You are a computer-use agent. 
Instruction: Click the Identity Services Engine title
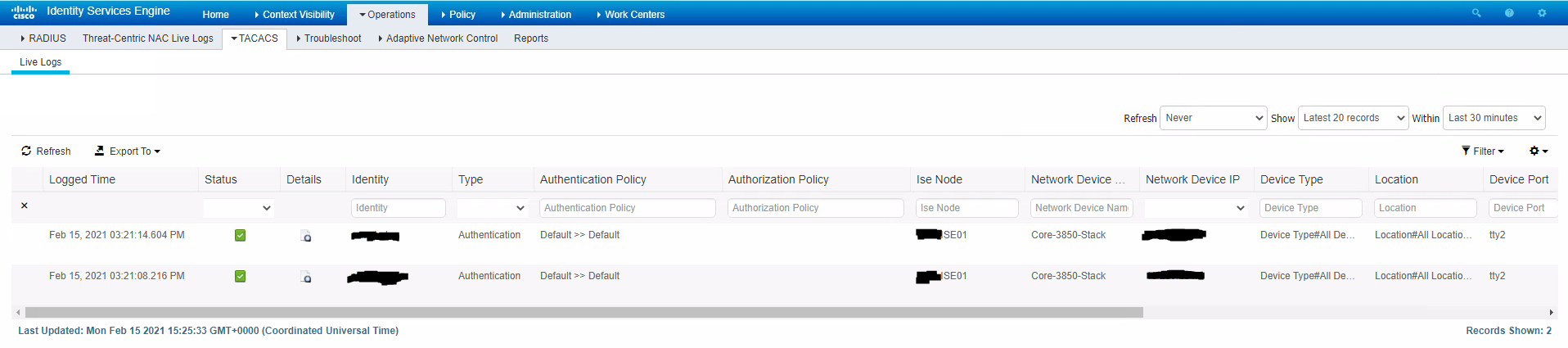(109, 11)
